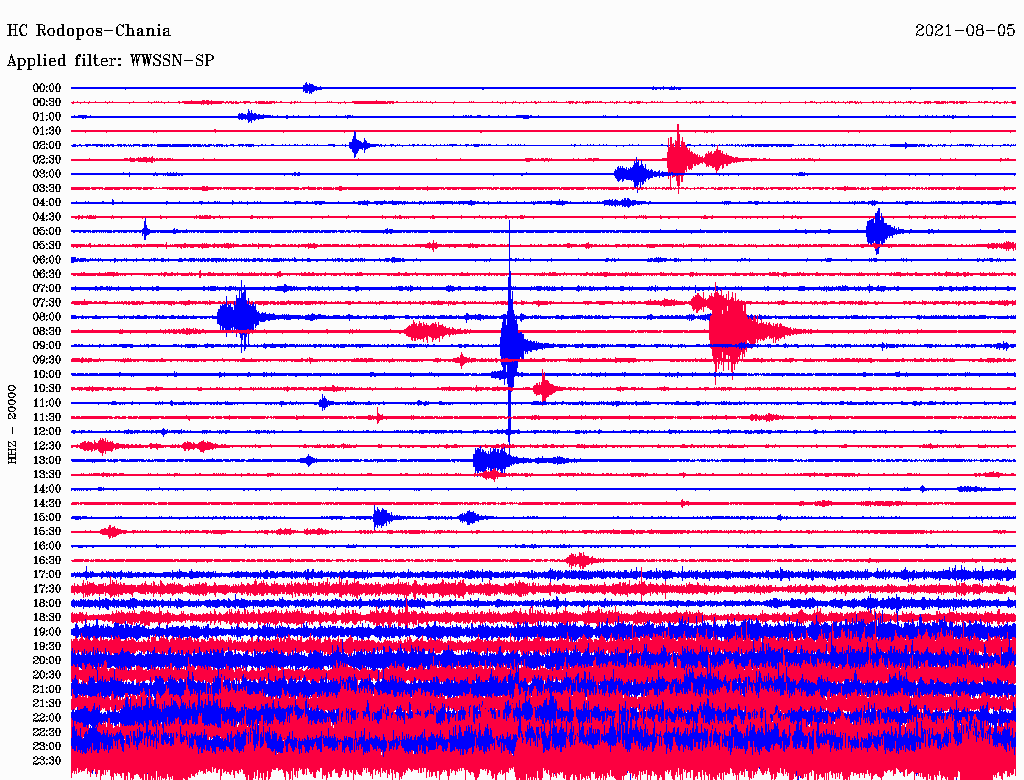Click the '00:00' time label
This screenshot has height=780, width=1024.
click(x=47, y=88)
